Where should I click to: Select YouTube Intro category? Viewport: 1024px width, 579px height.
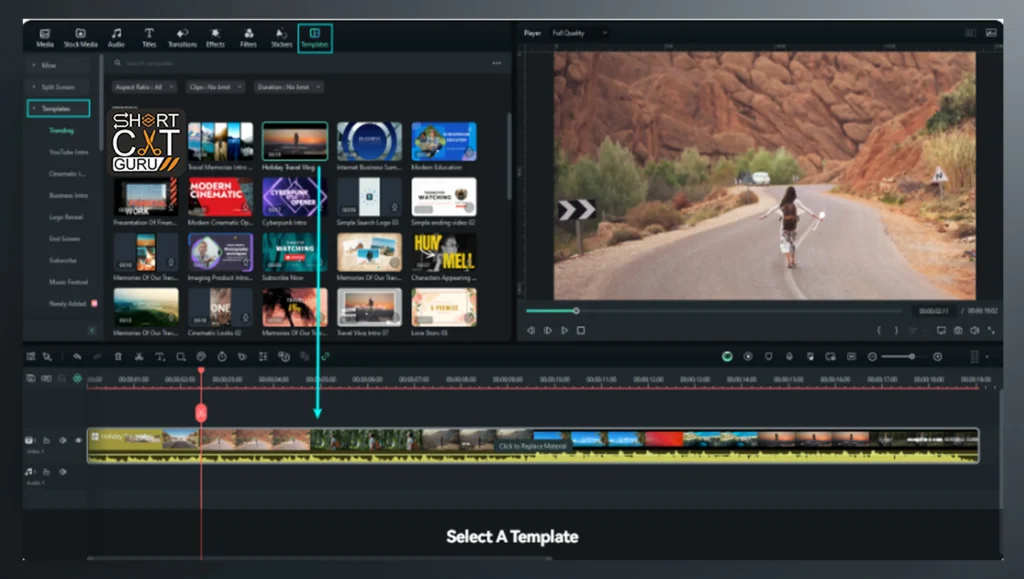coord(69,152)
